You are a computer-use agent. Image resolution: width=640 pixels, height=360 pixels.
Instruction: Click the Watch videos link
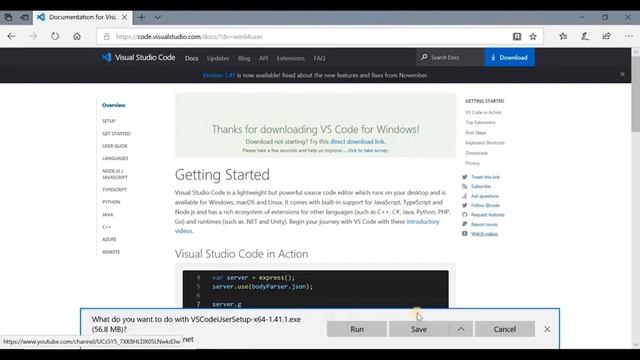click(x=484, y=234)
